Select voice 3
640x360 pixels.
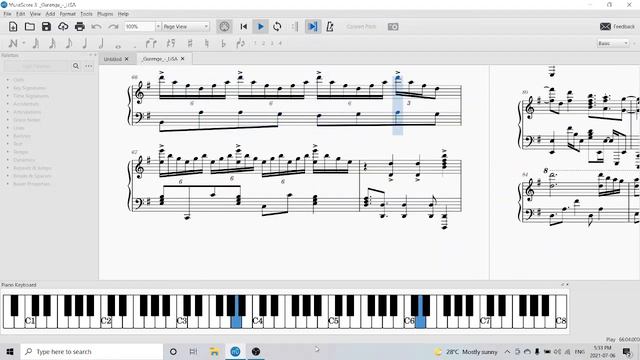[x=272, y=43]
